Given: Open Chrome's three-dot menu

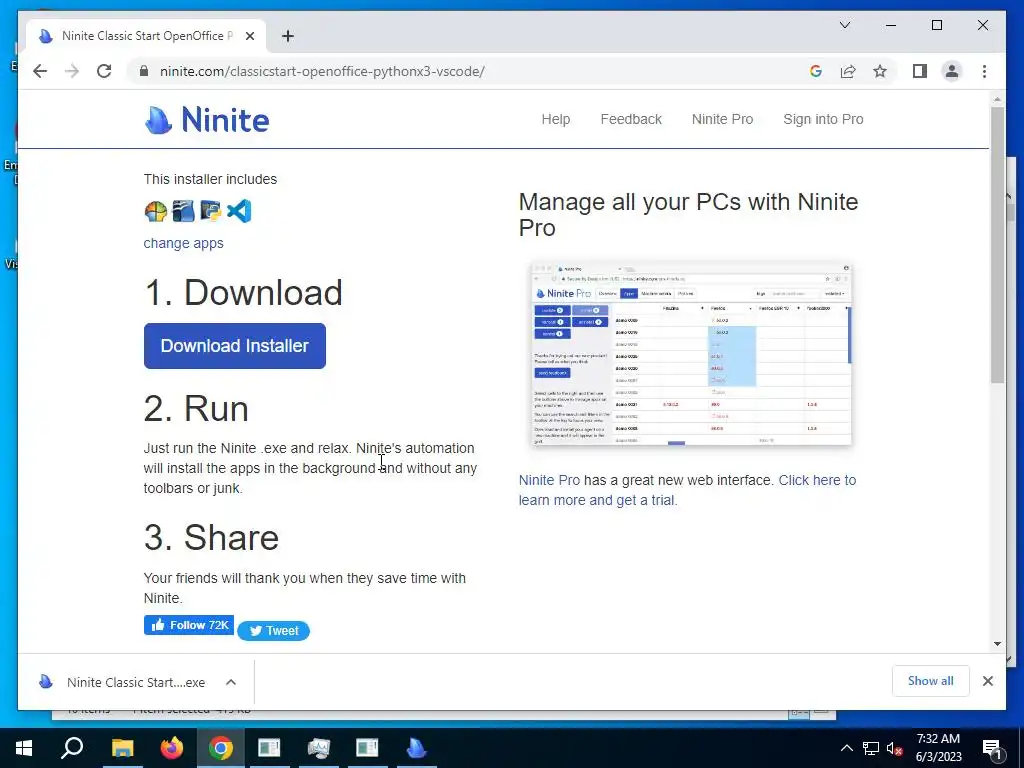Looking at the screenshot, I should click(984, 71).
